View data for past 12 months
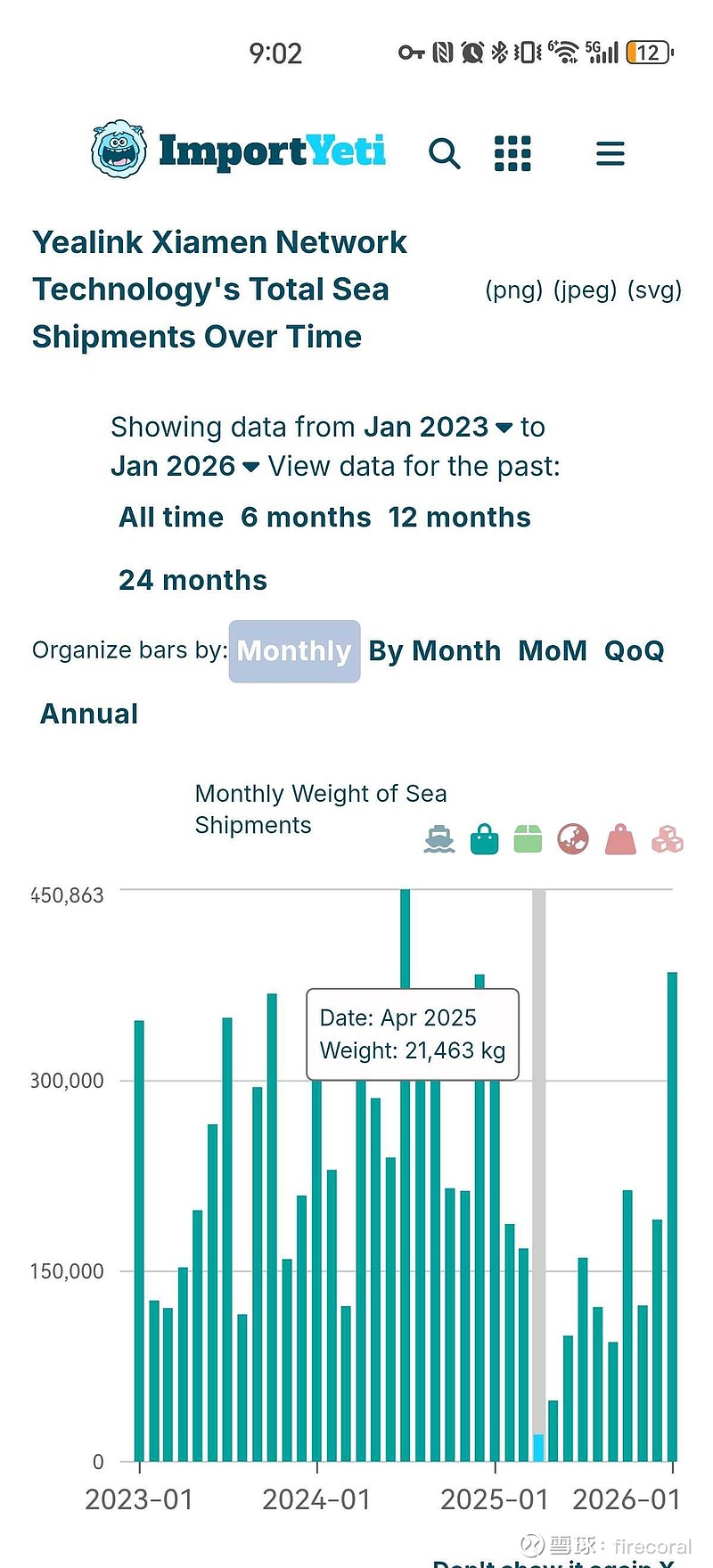The width and height of the screenshot is (713, 1568). [x=459, y=518]
